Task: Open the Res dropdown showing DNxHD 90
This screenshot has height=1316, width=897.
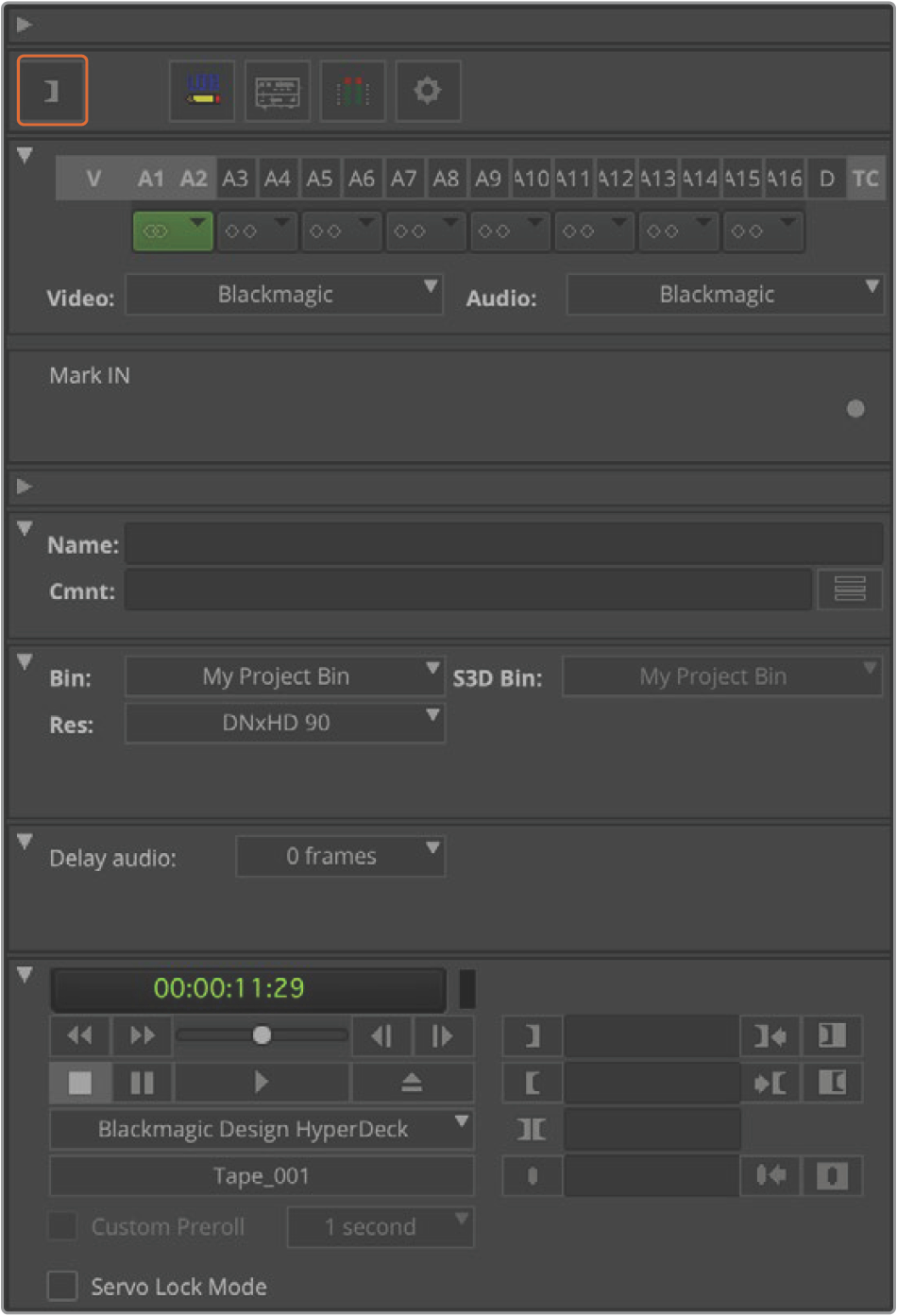Action: pos(284,724)
